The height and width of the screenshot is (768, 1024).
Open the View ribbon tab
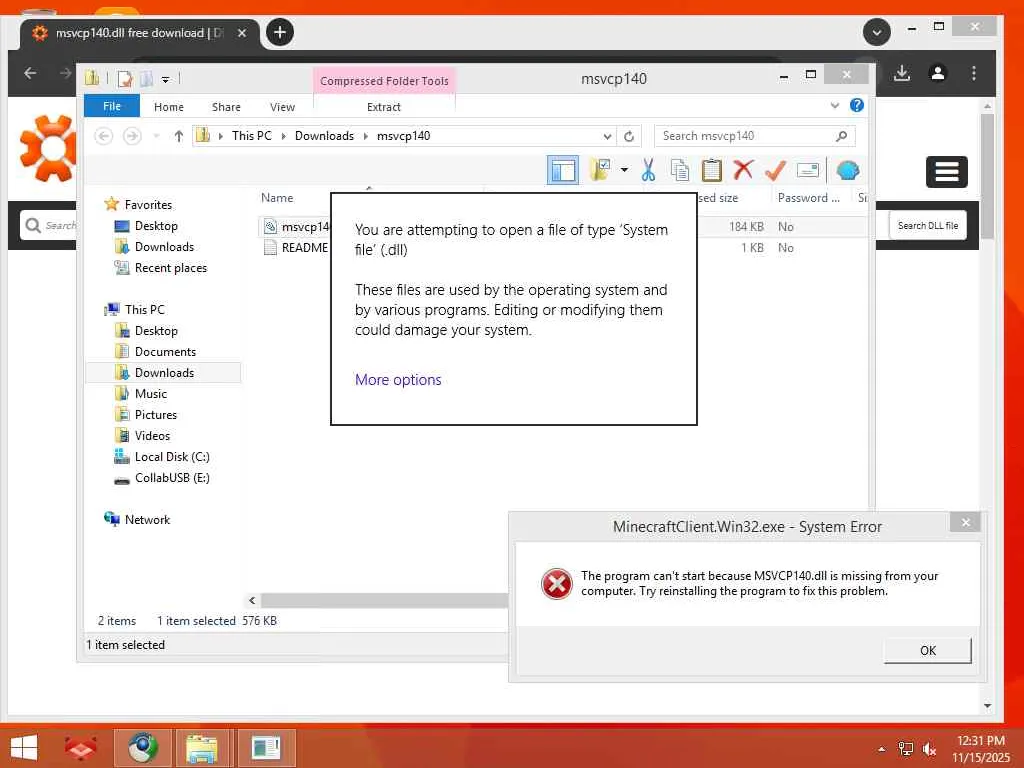282,106
